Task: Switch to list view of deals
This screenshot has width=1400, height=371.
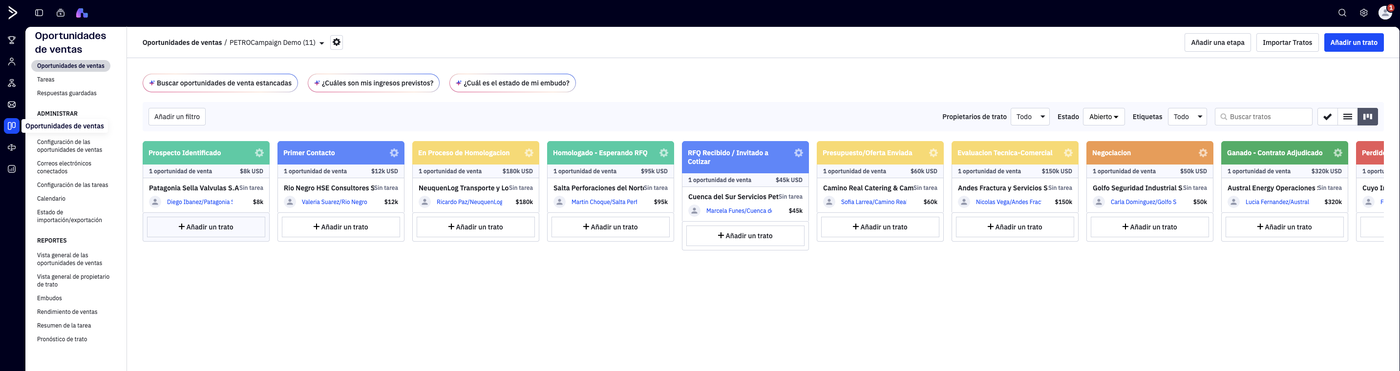Action: (1347, 117)
